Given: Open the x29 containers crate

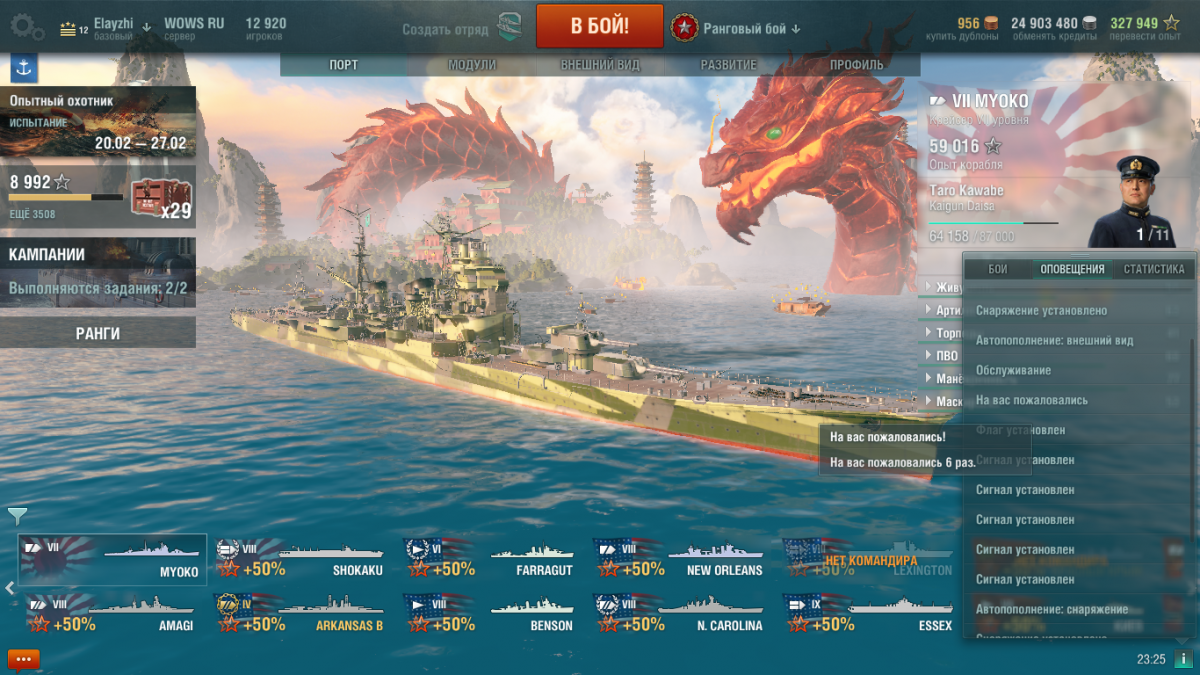Looking at the screenshot, I should click(161, 200).
